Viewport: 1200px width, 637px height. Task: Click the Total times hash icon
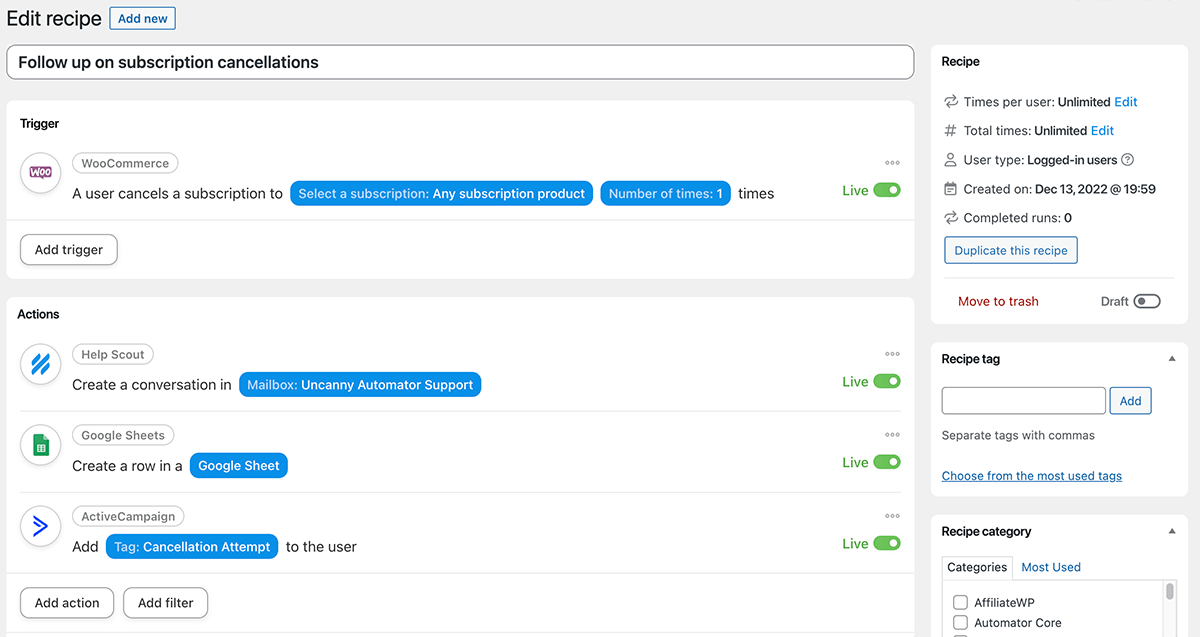coord(951,131)
